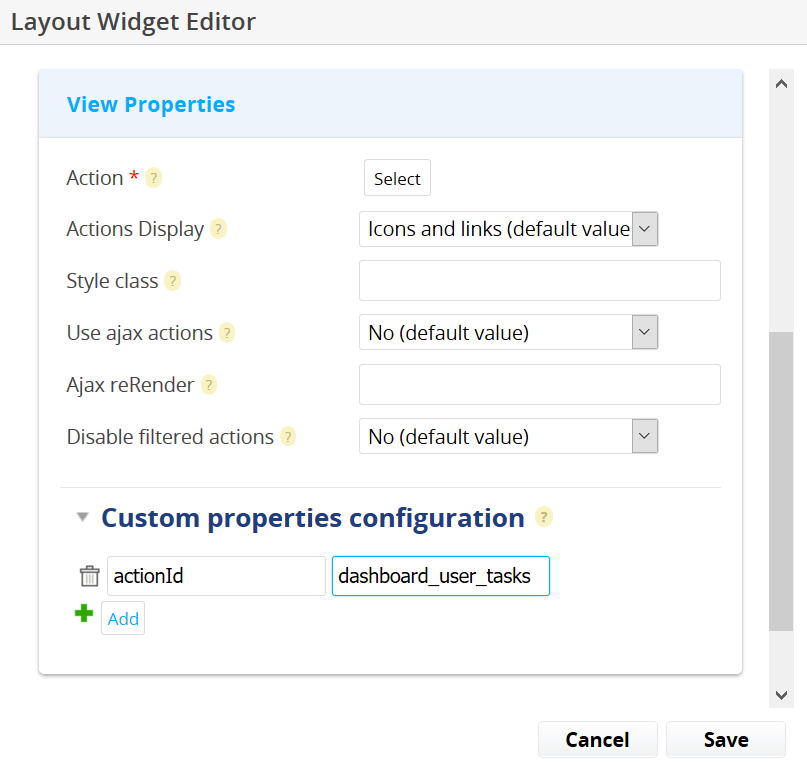Click the green plus icon
The height and width of the screenshot is (776, 807).
click(x=84, y=613)
